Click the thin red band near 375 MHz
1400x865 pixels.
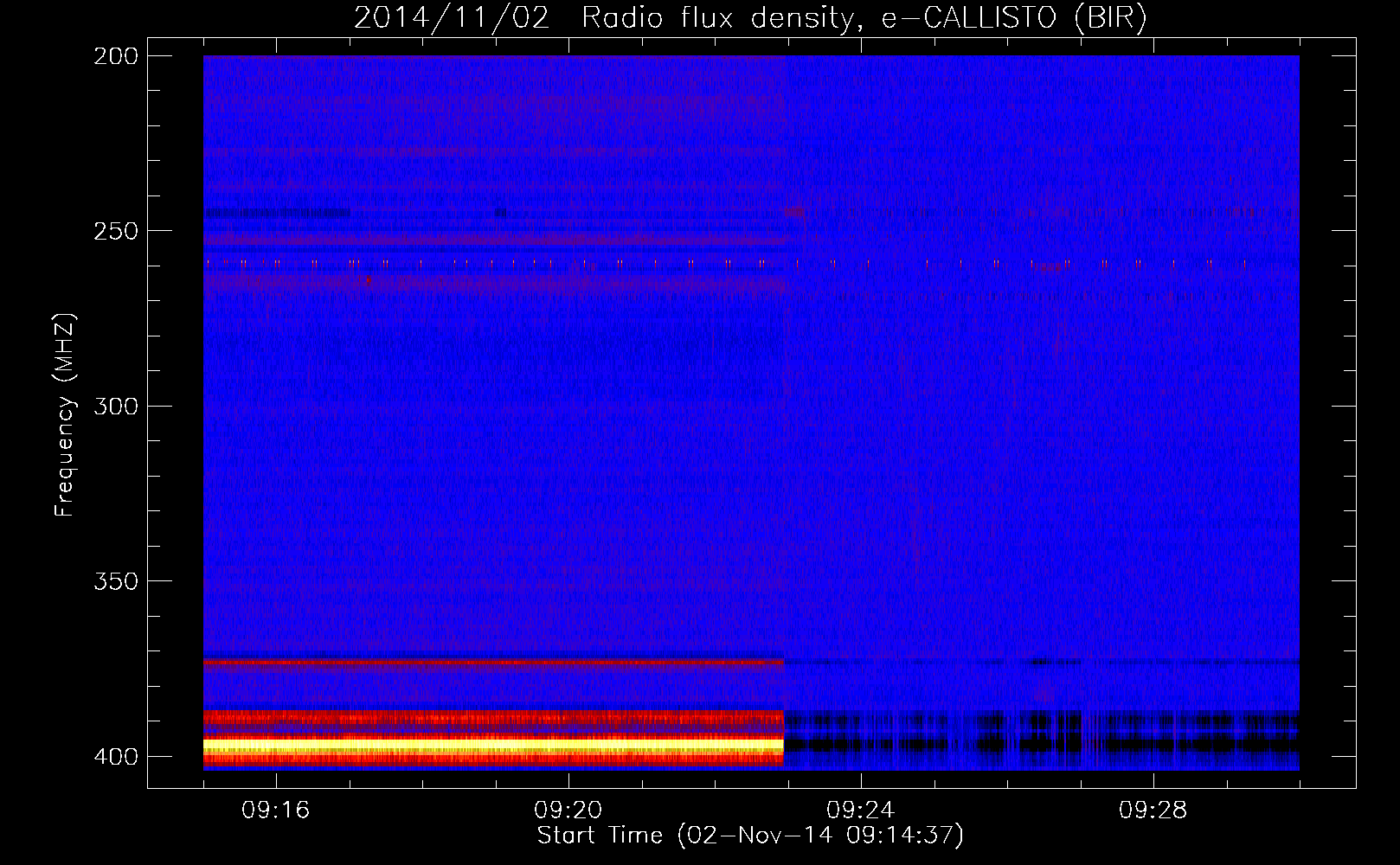493,662
